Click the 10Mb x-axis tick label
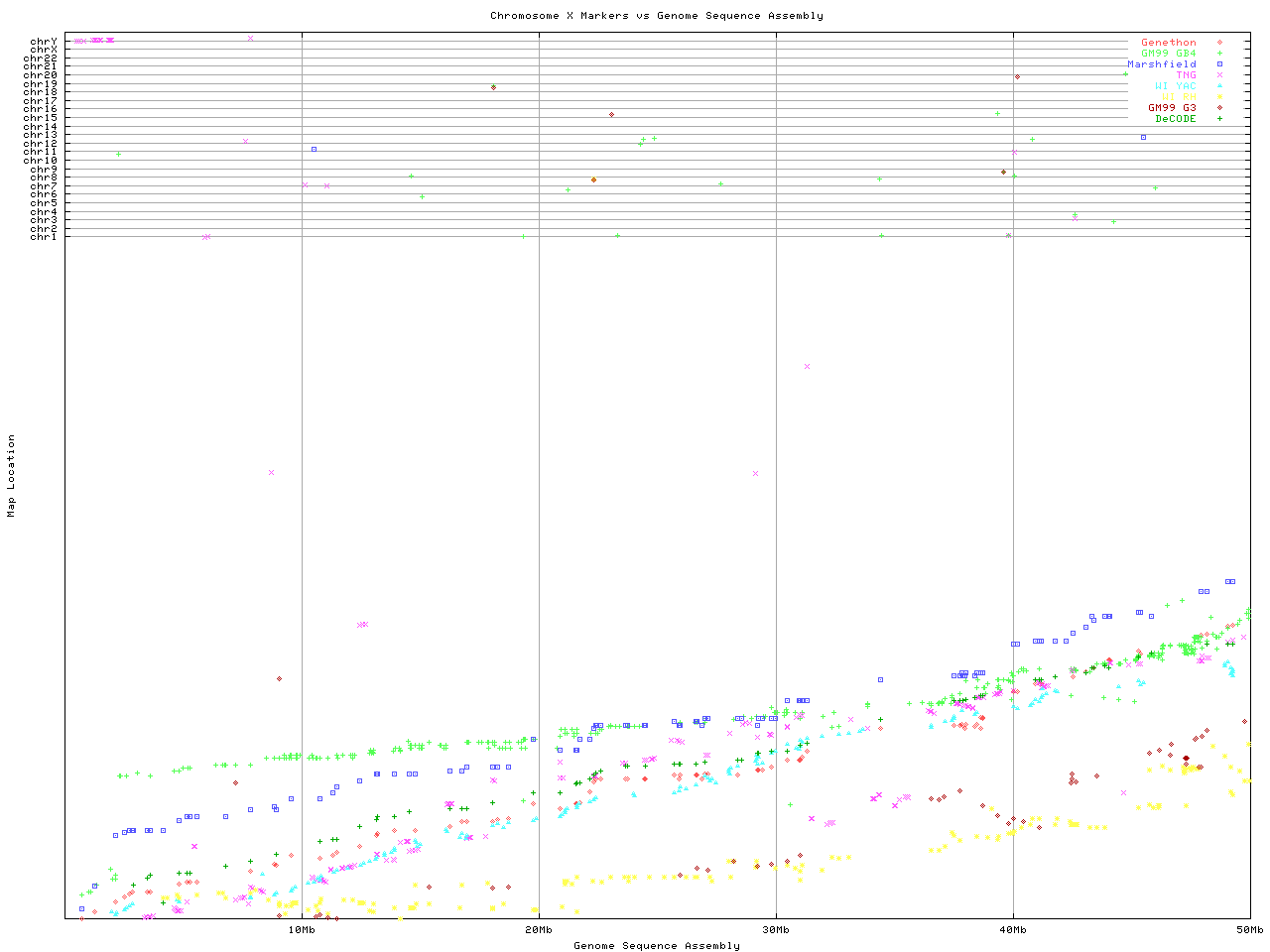Image resolution: width=1270 pixels, height=952 pixels. coord(302,929)
